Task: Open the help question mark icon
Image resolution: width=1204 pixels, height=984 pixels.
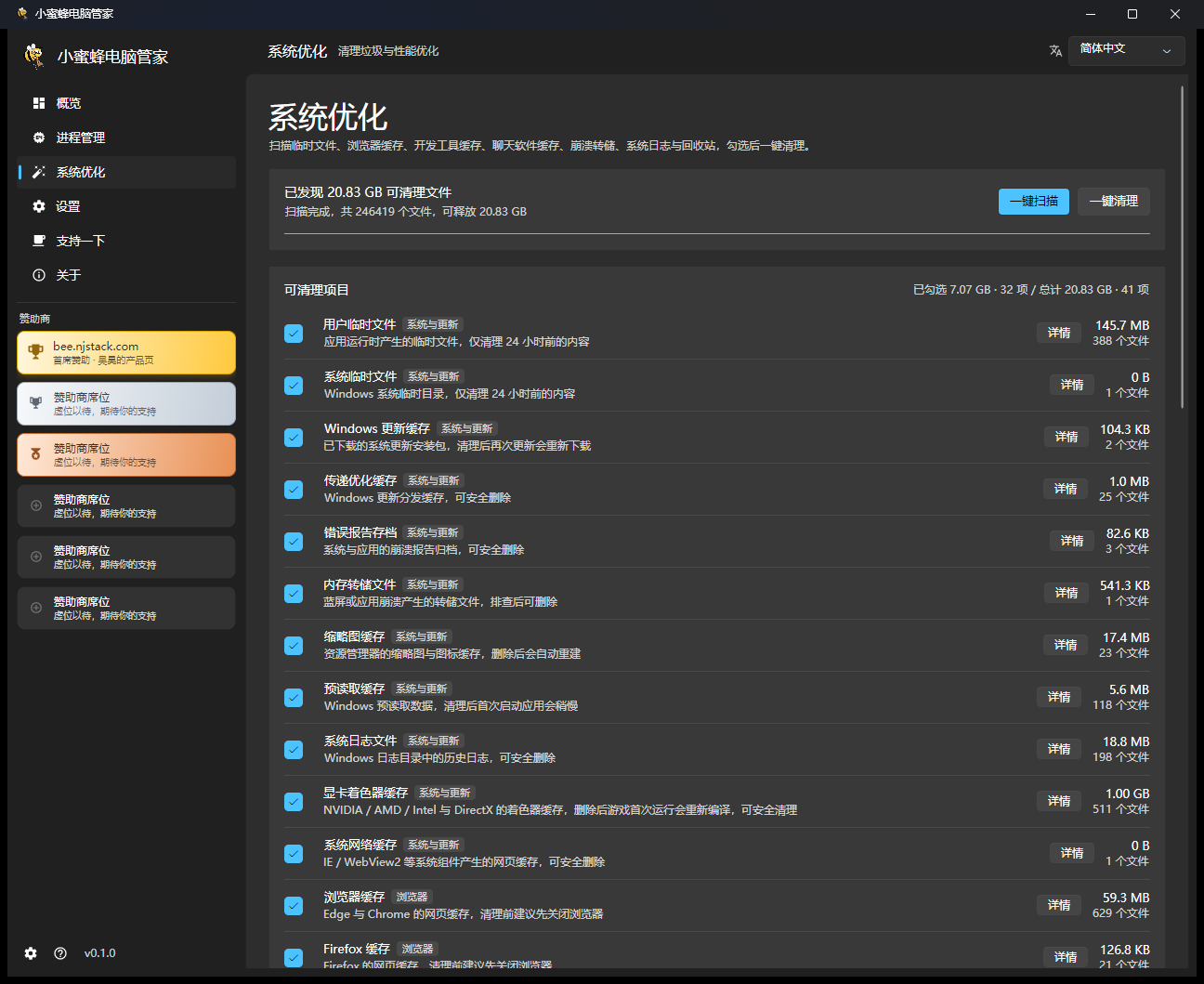Action: pos(60,953)
